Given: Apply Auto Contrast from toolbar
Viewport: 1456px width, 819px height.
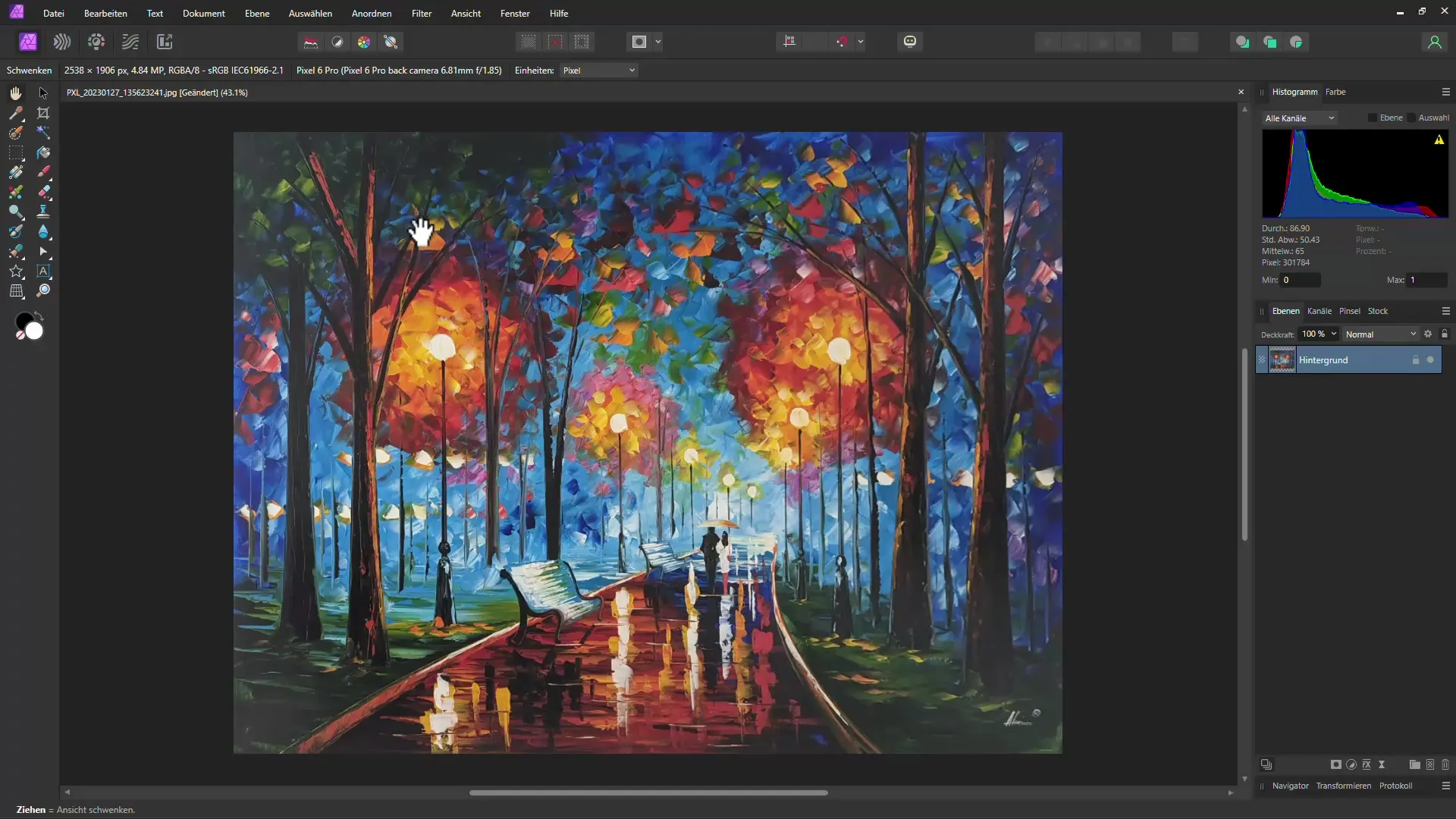Looking at the screenshot, I should point(337,42).
